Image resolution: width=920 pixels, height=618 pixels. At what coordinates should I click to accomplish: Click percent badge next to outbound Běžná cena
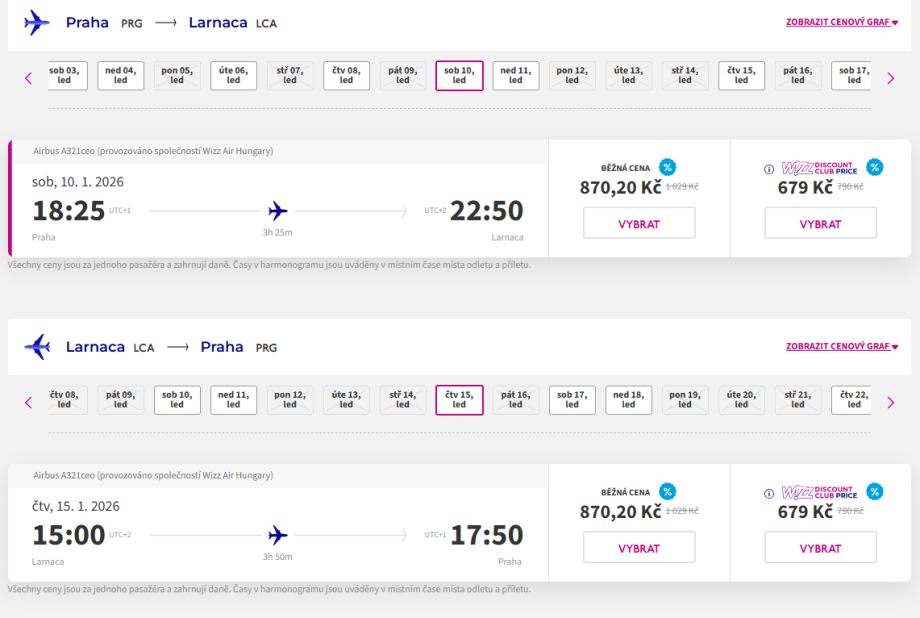667,167
